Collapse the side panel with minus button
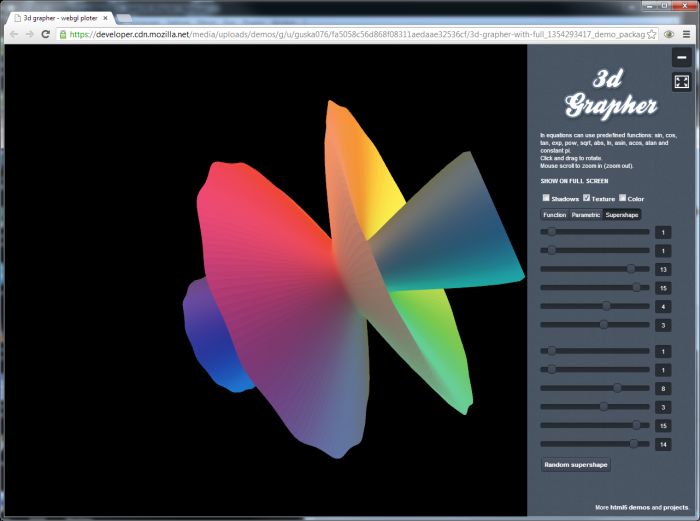Image resolution: width=700 pixels, height=521 pixels. pyautogui.click(x=681, y=59)
